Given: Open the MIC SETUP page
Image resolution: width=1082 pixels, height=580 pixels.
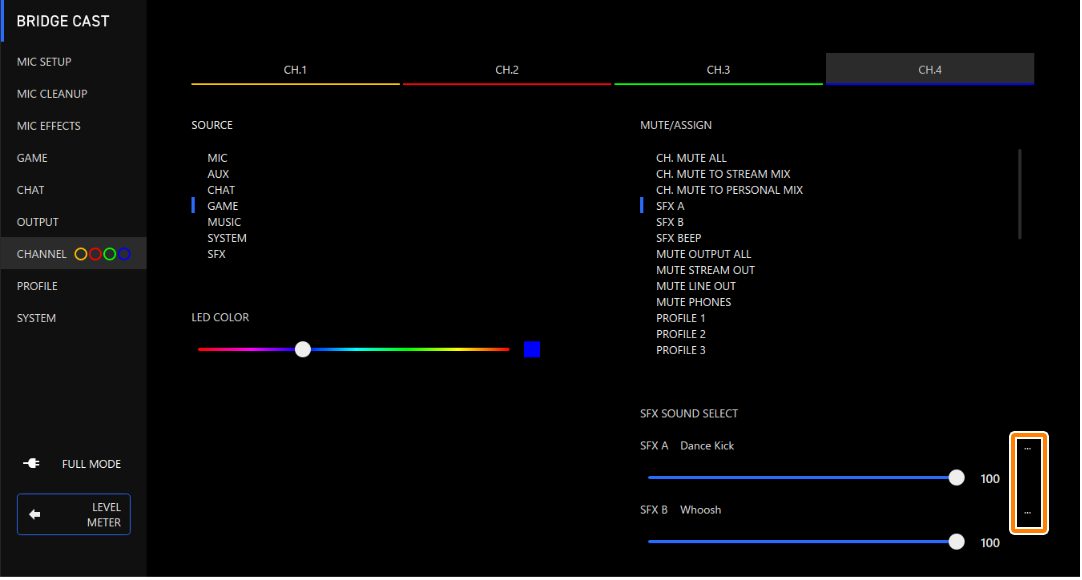Looking at the screenshot, I should [x=44, y=63].
